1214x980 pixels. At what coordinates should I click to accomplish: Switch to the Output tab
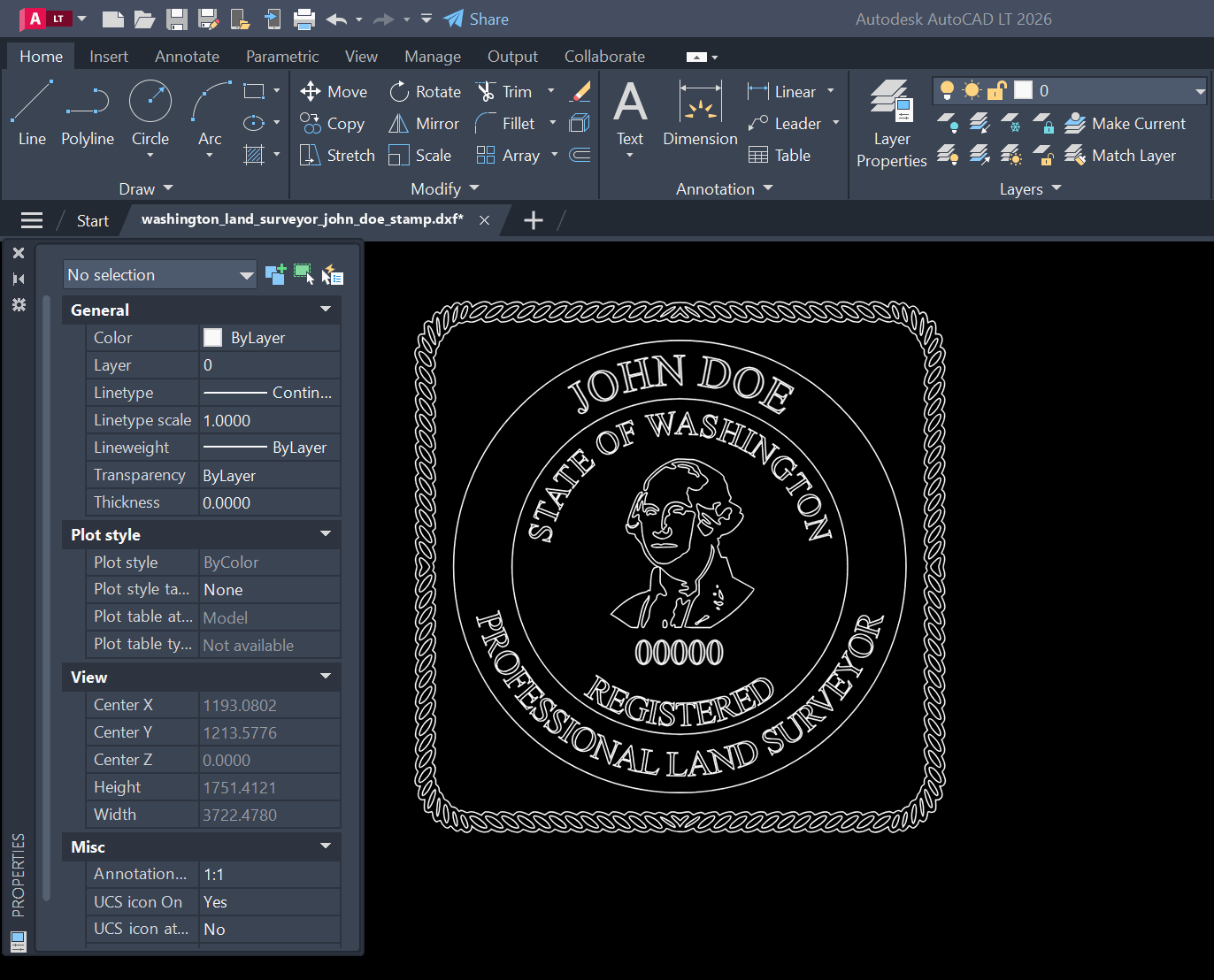(512, 56)
